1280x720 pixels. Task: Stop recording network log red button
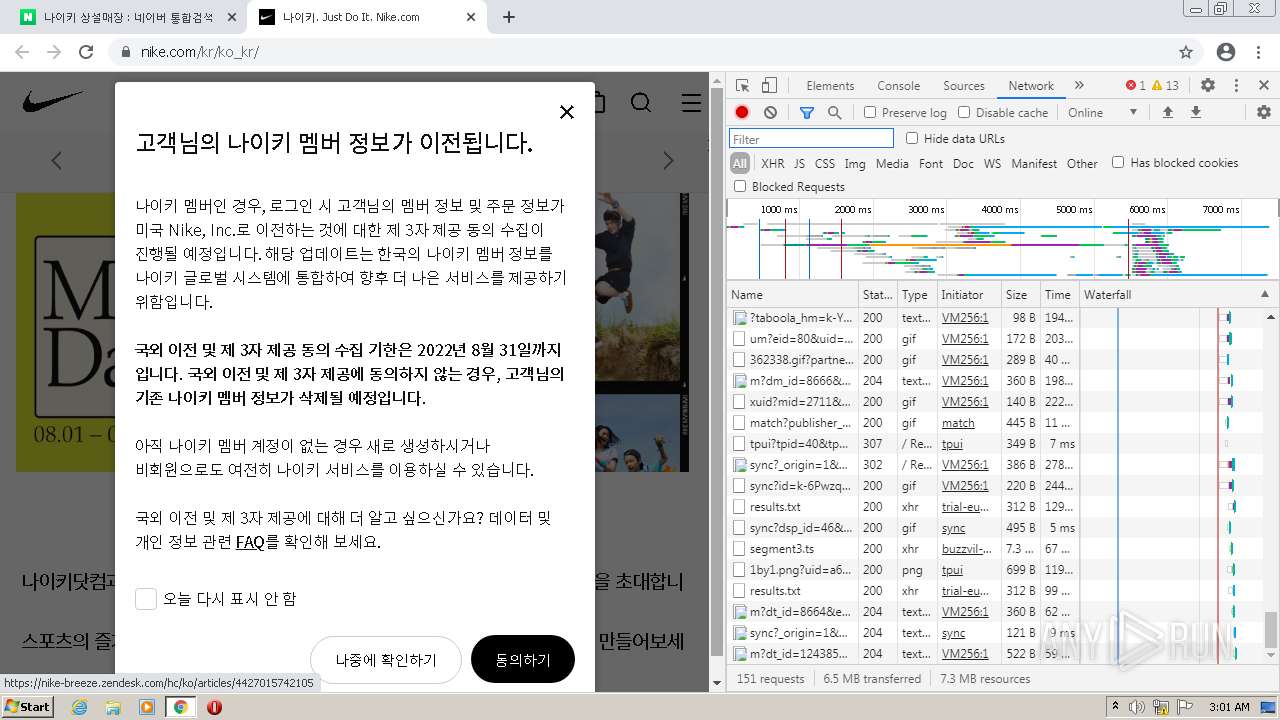click(x=742, y=112)
